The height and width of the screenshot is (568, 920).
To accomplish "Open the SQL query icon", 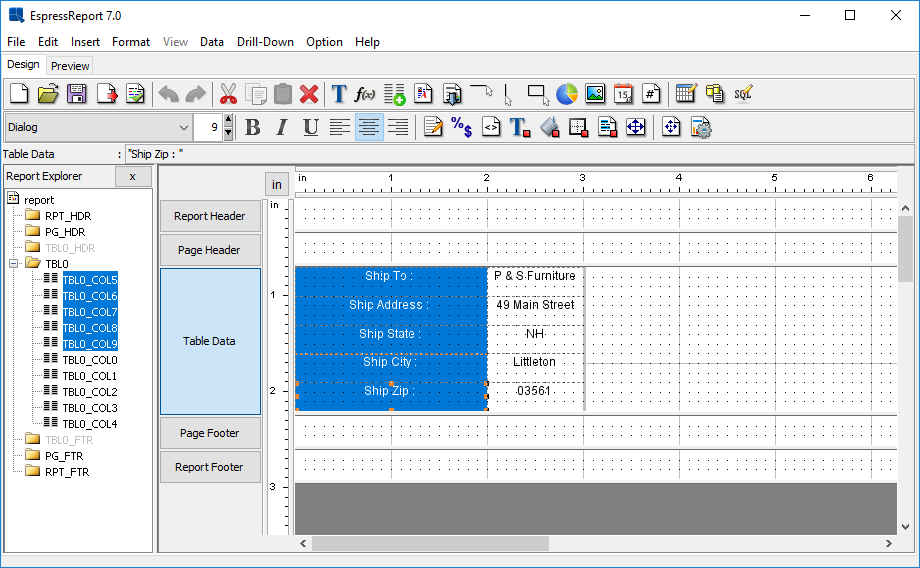I will [743, 94].
